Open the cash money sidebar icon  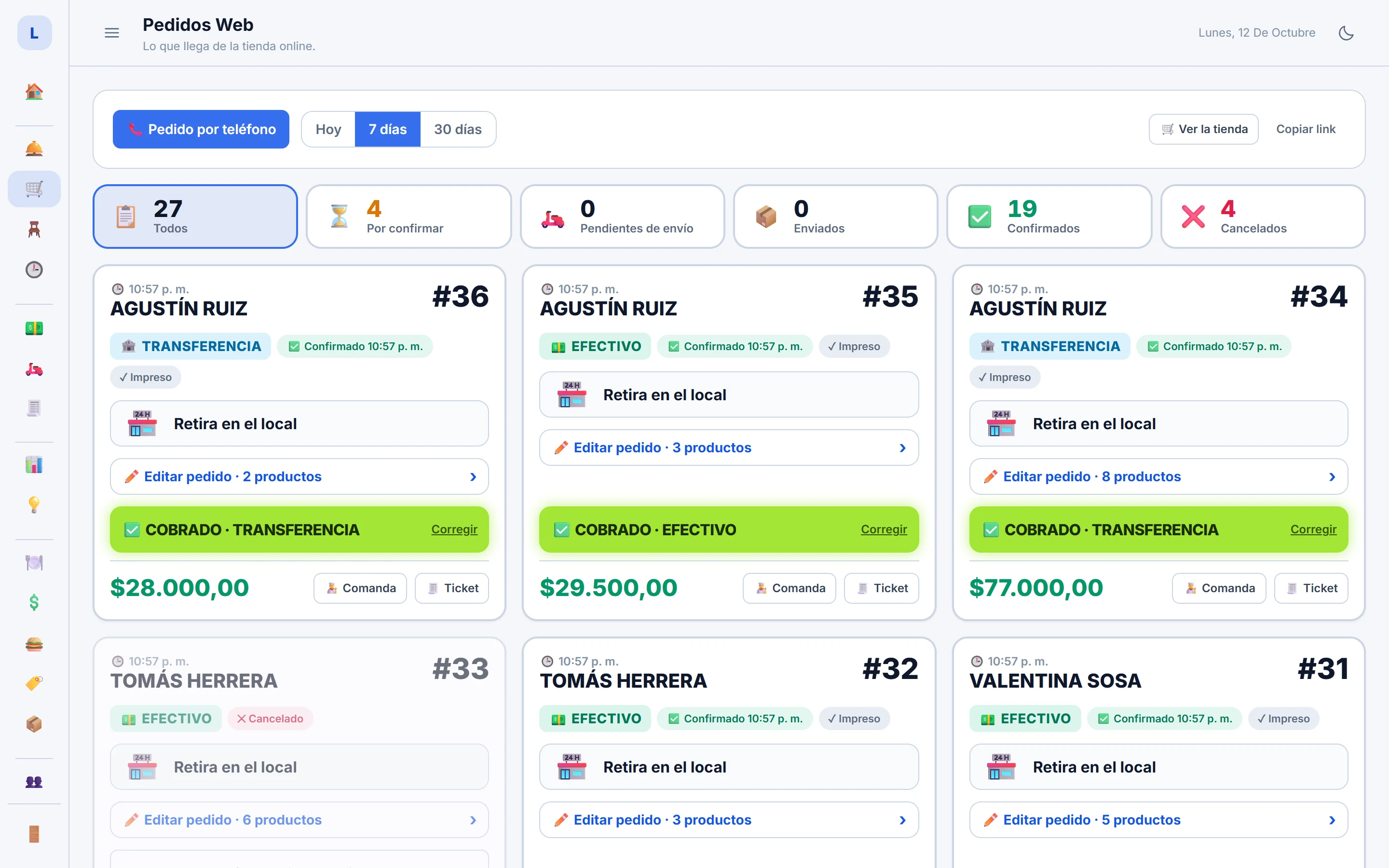click(x=34, y=328)
